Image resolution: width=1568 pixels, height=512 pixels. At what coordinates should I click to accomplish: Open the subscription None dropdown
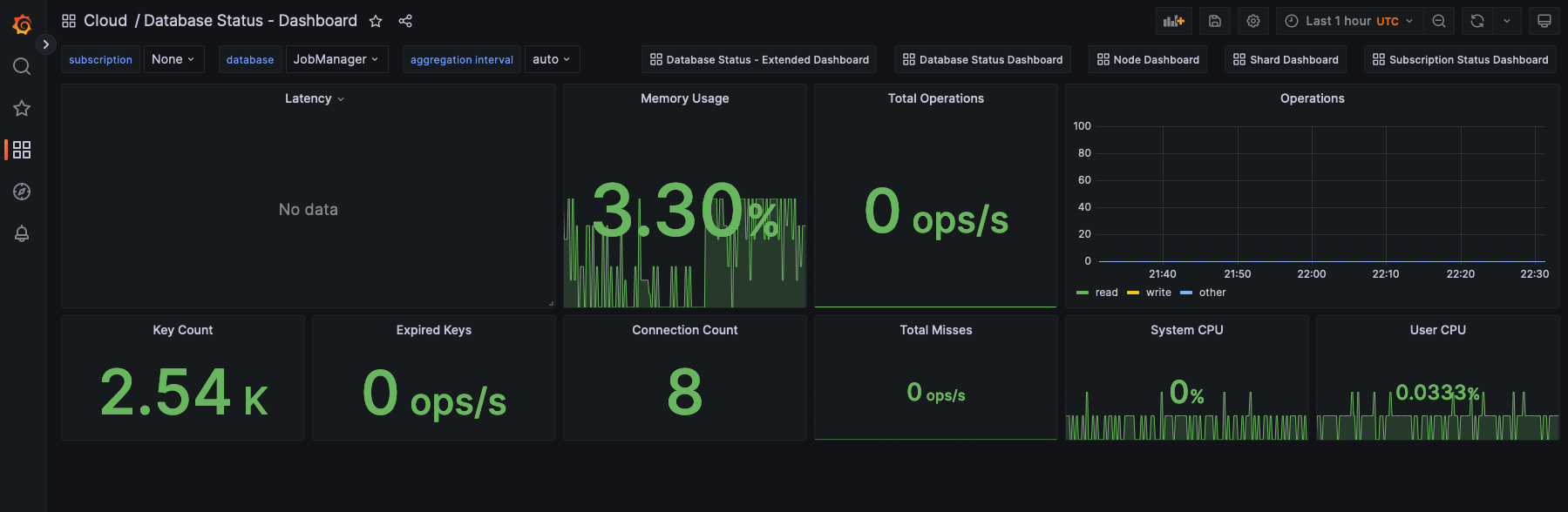pyautogui.click(x=173, y=59)
